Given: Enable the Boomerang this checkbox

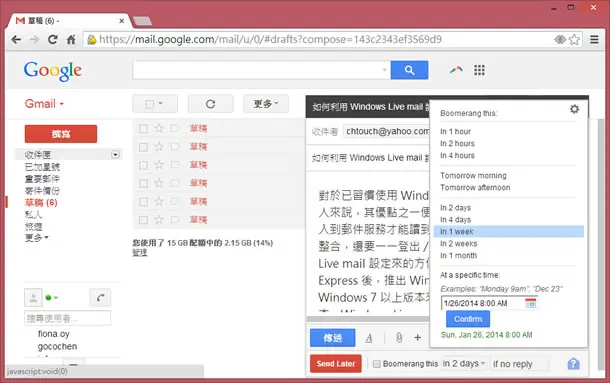Looking at the screenshot, I should point(376,364).
